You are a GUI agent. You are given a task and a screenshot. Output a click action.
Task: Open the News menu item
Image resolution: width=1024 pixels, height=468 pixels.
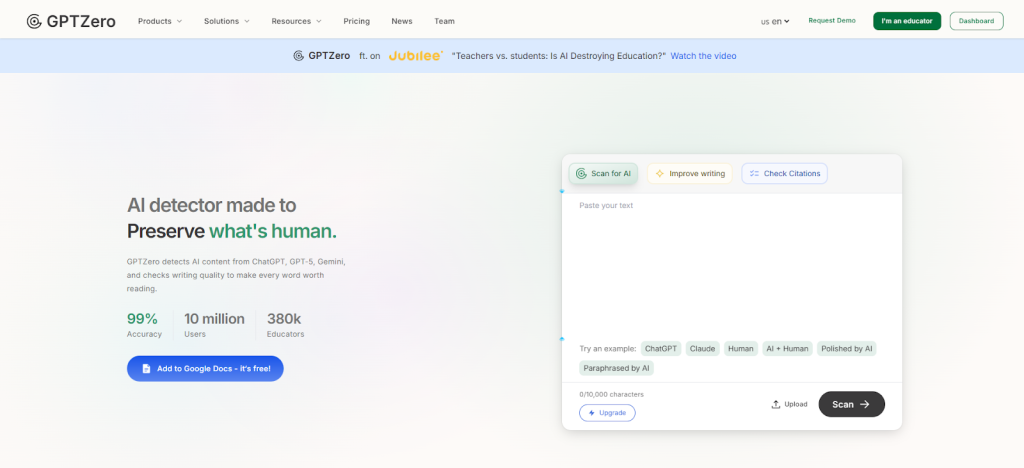click(402, 21)
